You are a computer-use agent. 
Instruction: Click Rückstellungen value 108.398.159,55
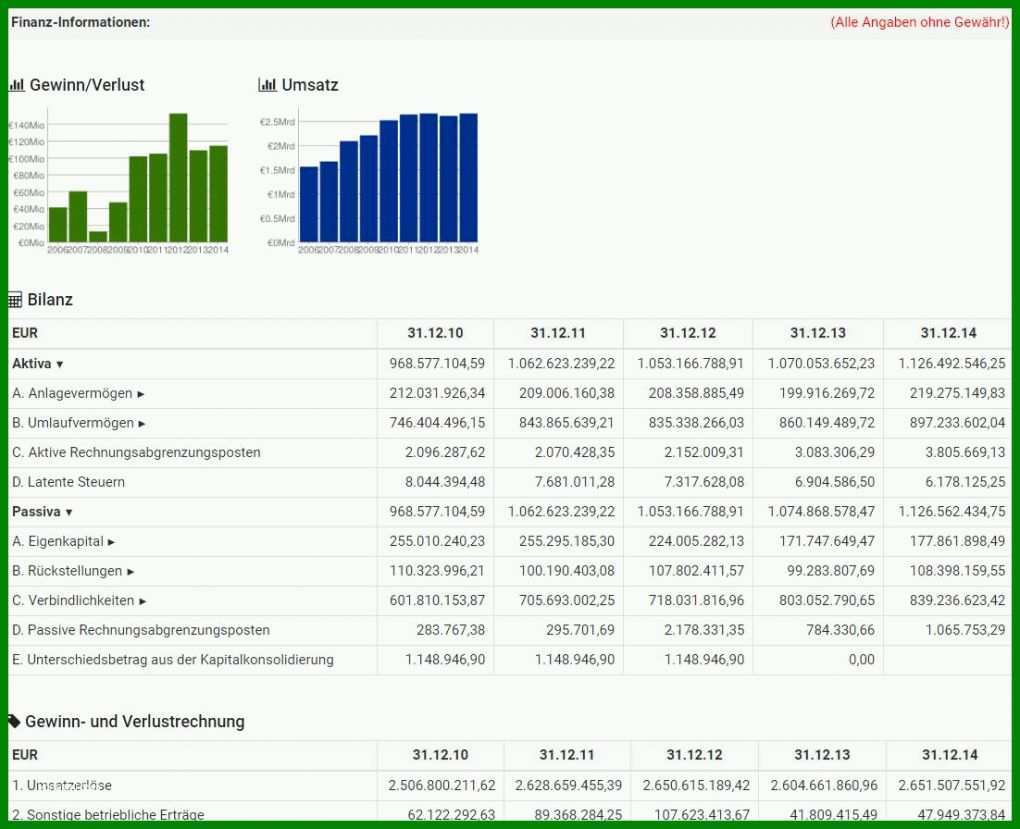point(957,571)
